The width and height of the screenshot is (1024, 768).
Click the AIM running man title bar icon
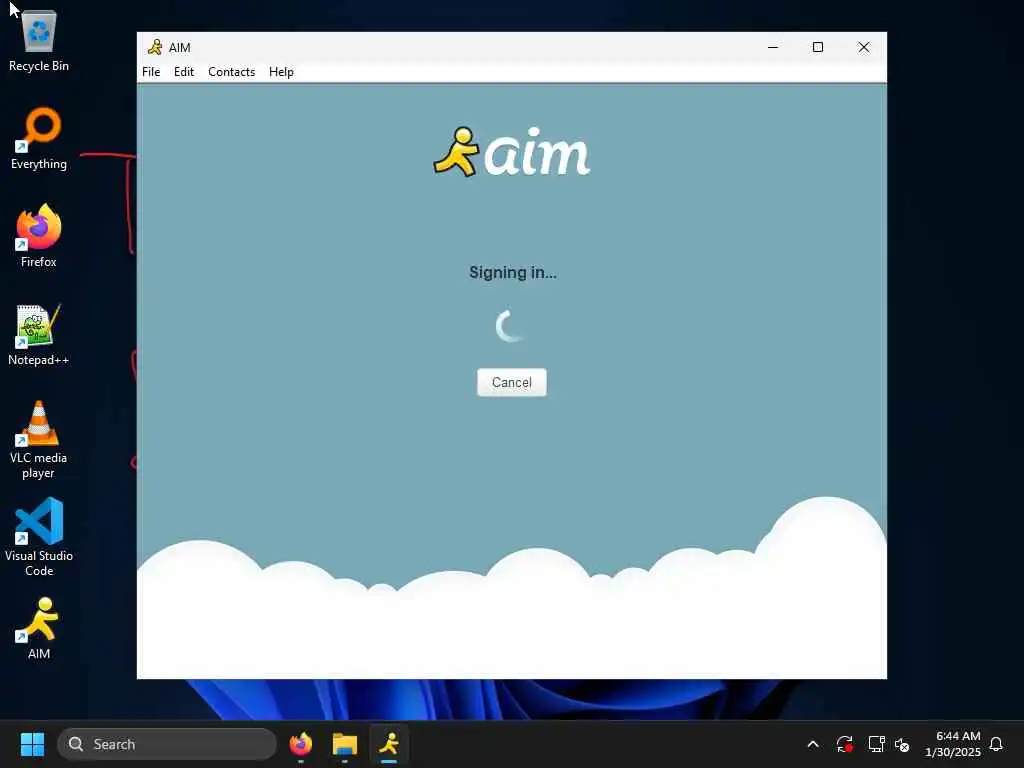pos(155,47)
